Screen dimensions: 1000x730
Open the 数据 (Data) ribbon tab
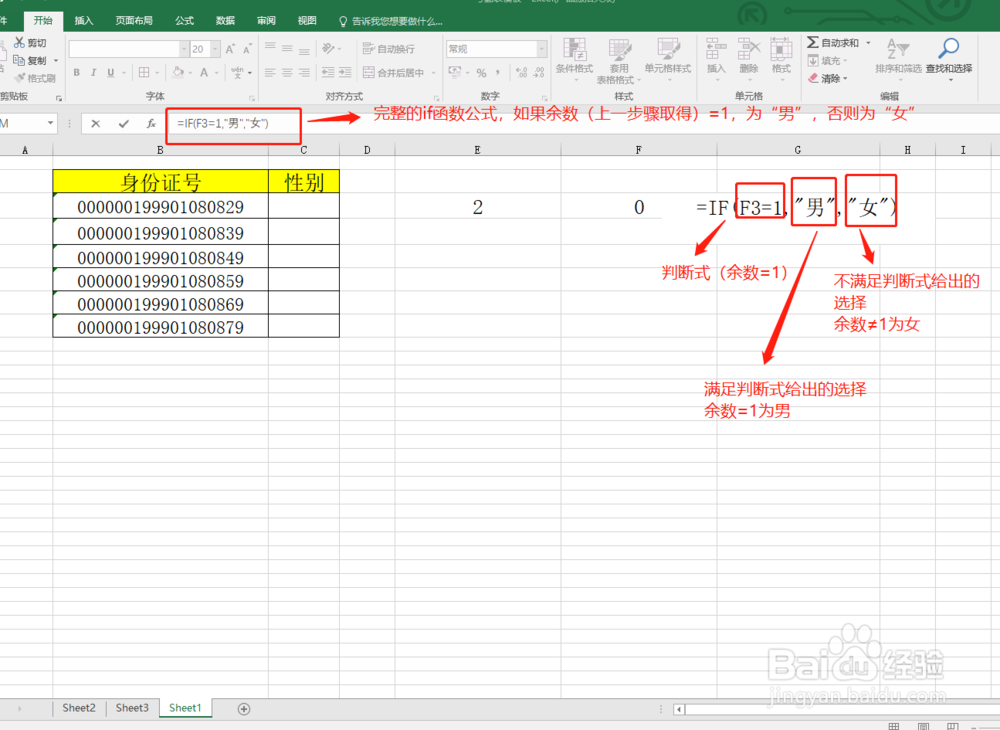click(225, 20)
